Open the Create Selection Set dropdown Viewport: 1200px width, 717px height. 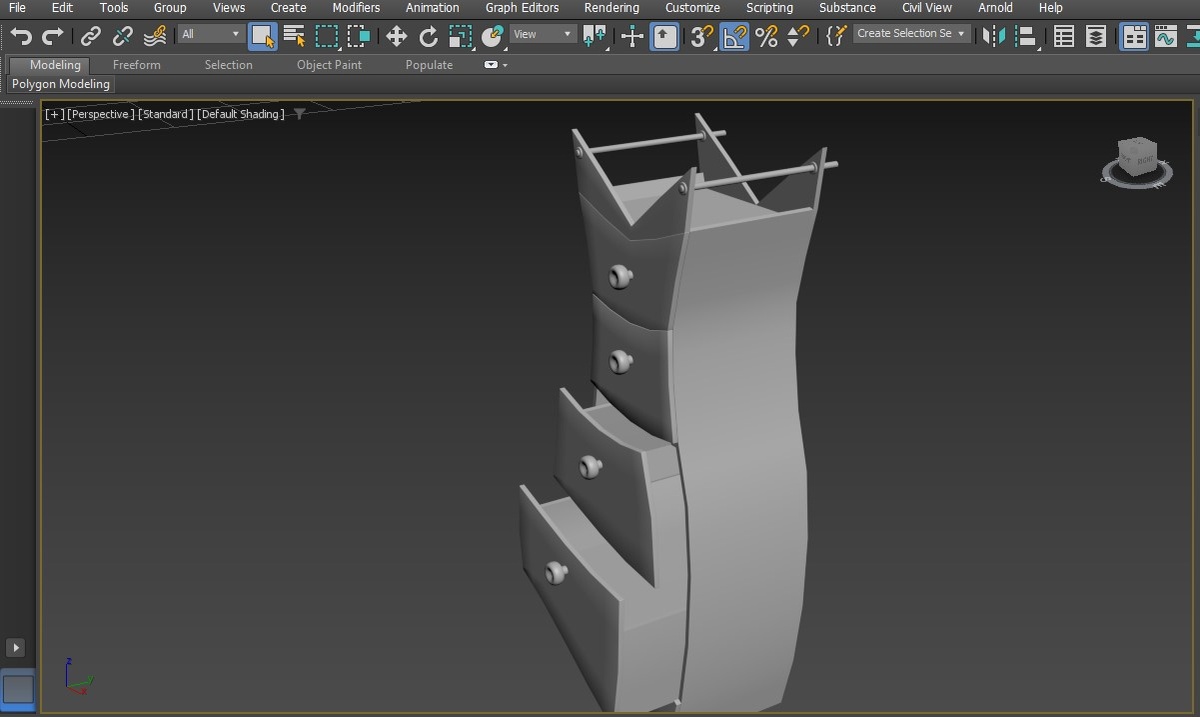click(911, 34)
